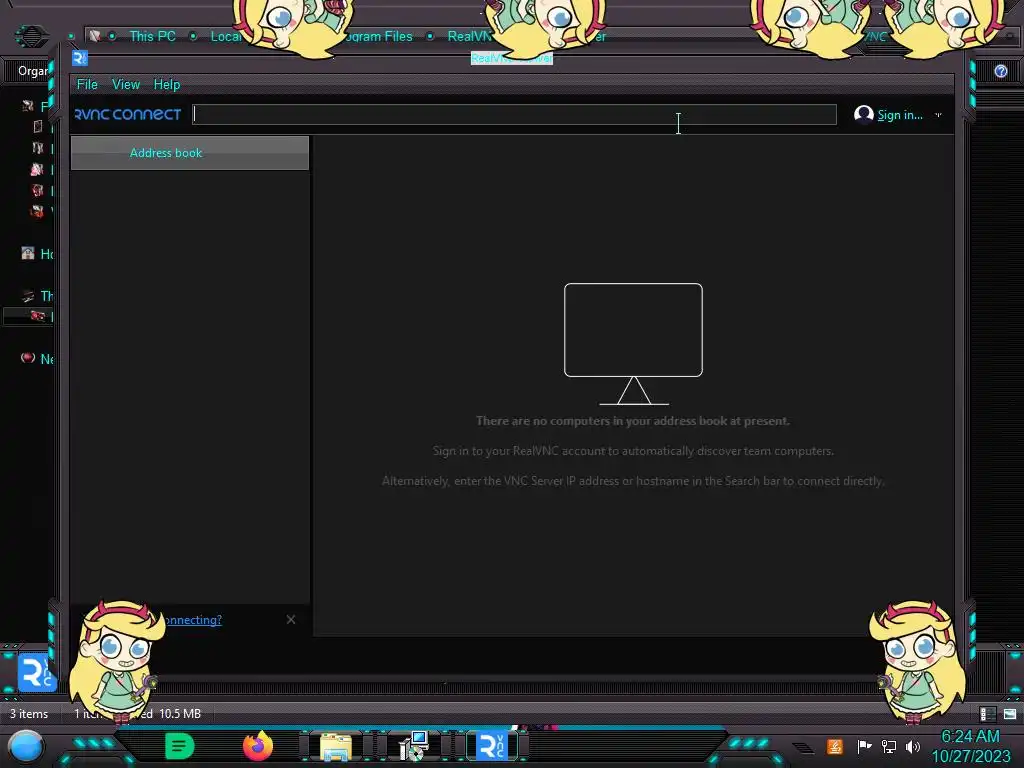Switch Explorer to details view icon
This screenshot has height=768, width=1024.
(987, 714)
